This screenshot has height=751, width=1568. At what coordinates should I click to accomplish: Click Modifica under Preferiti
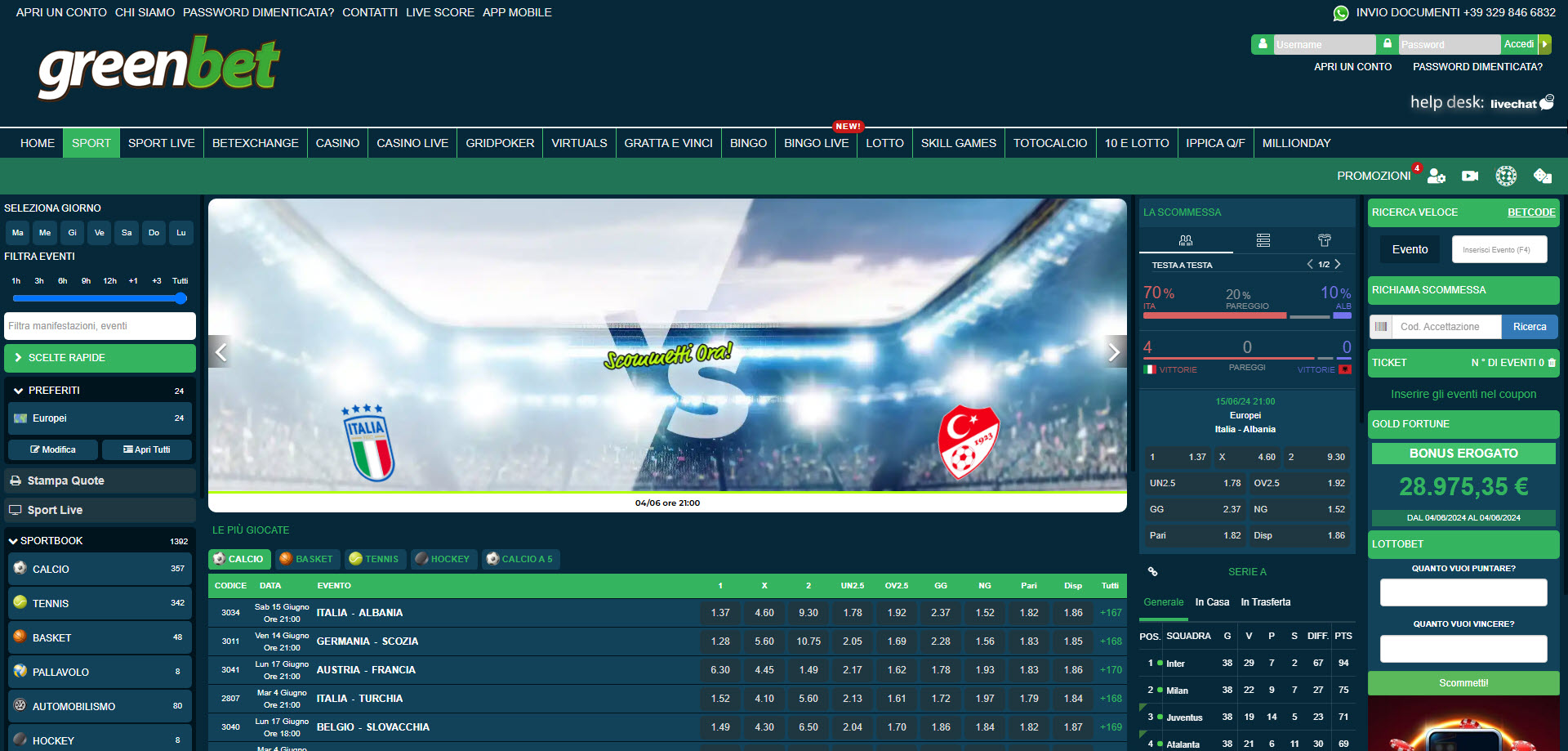(x=53, y=449)
